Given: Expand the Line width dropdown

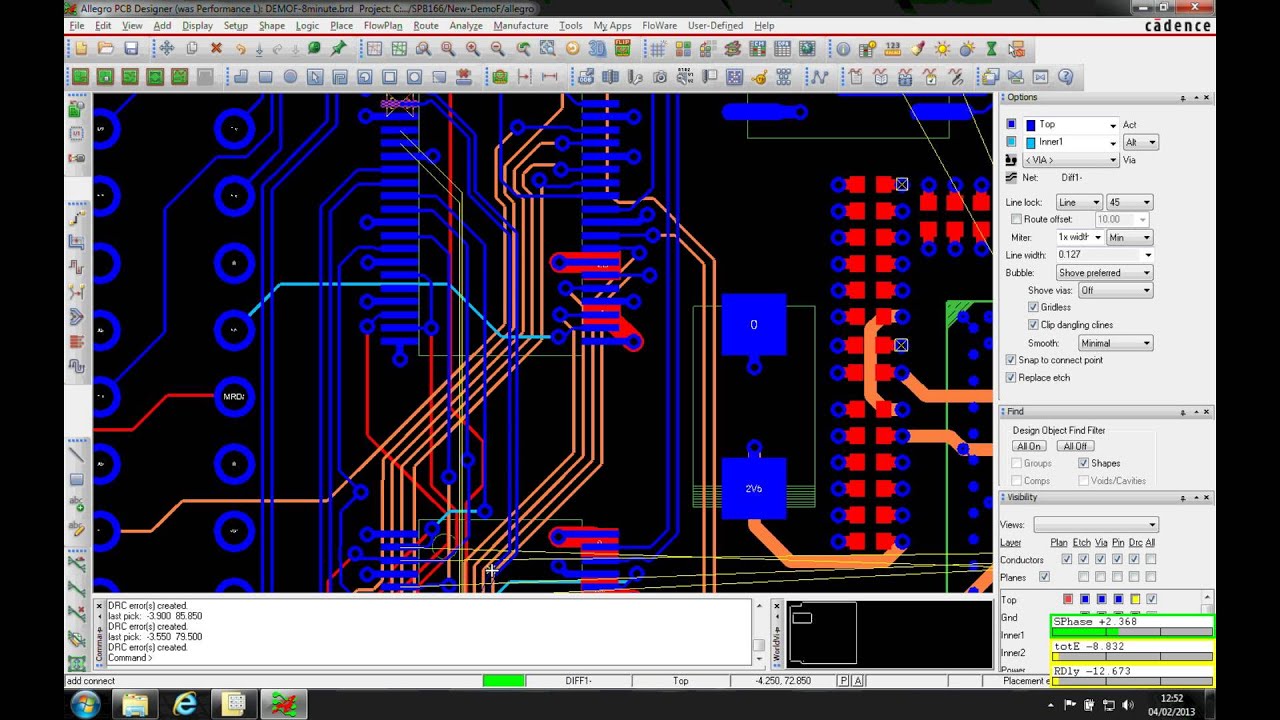Looking at the screenshot, I should click(1148, 255).
